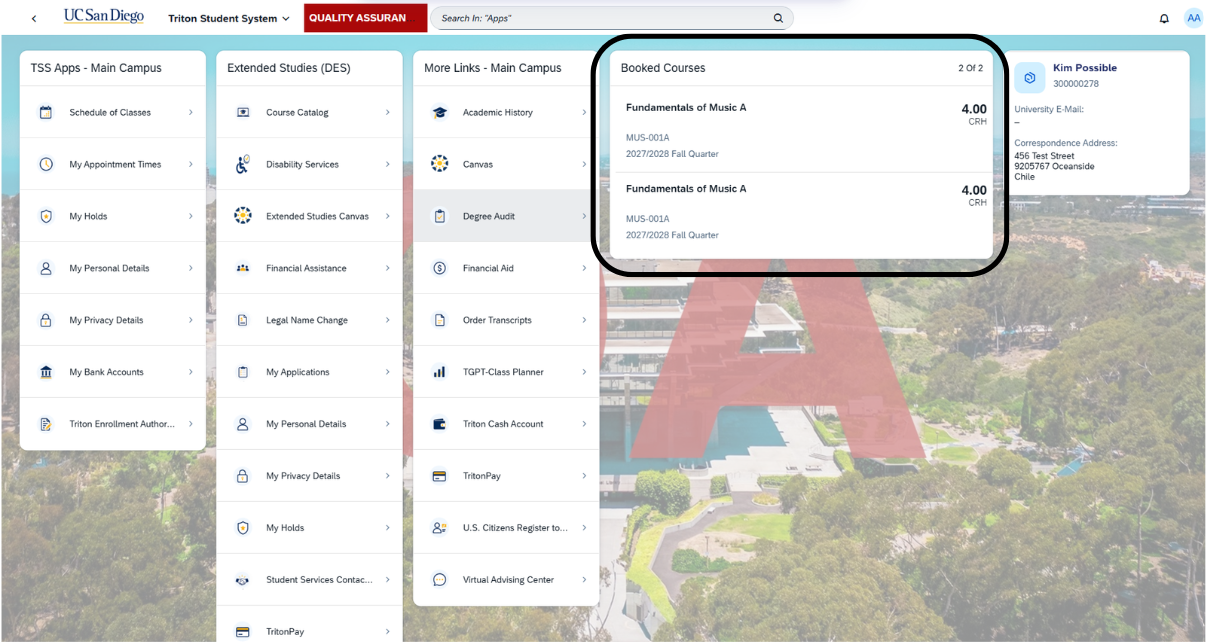
Task: Click the Kim Possible name link
Action: tap(1084, 68)
